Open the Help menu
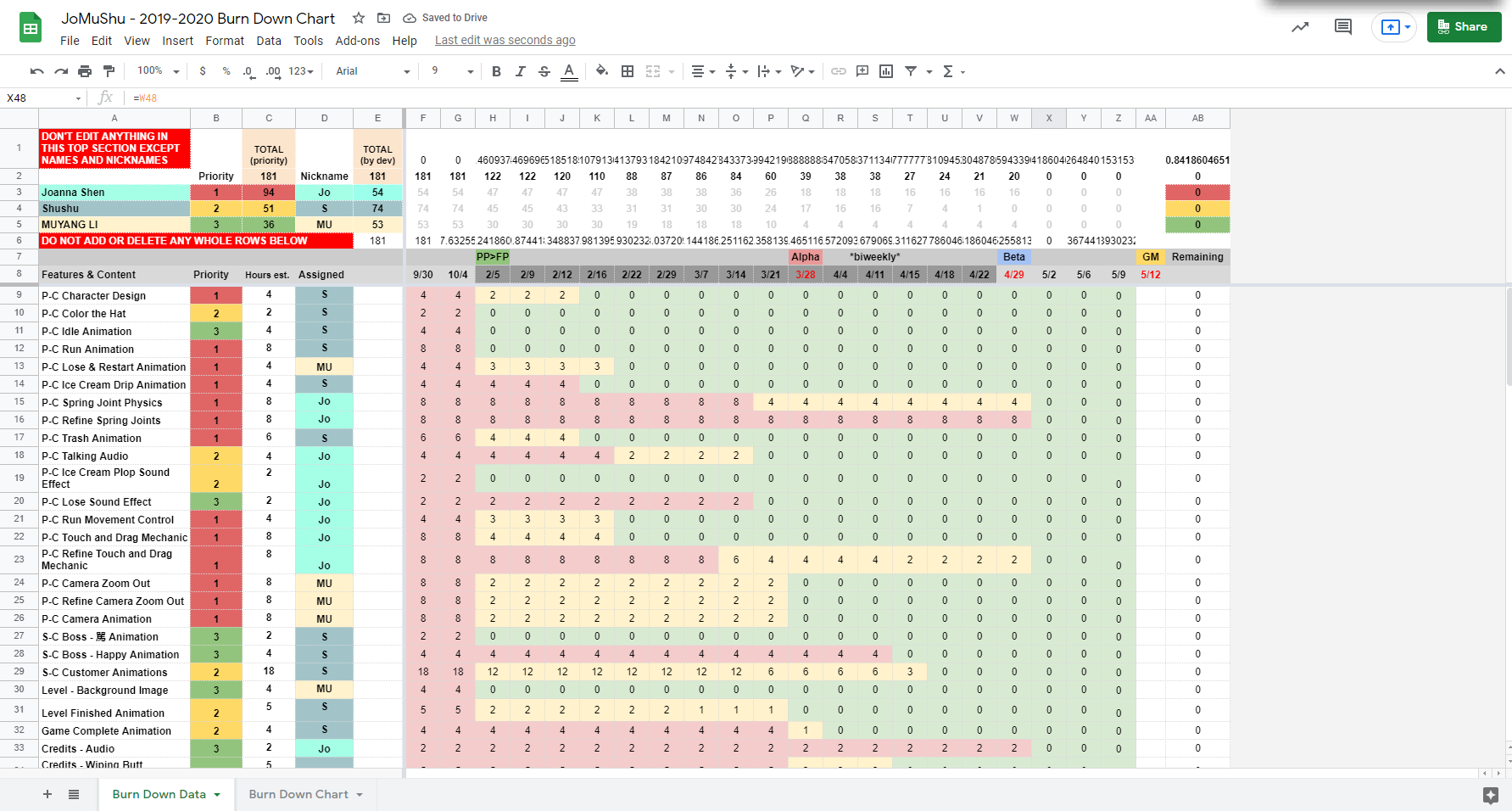 (x=405, y=41)
